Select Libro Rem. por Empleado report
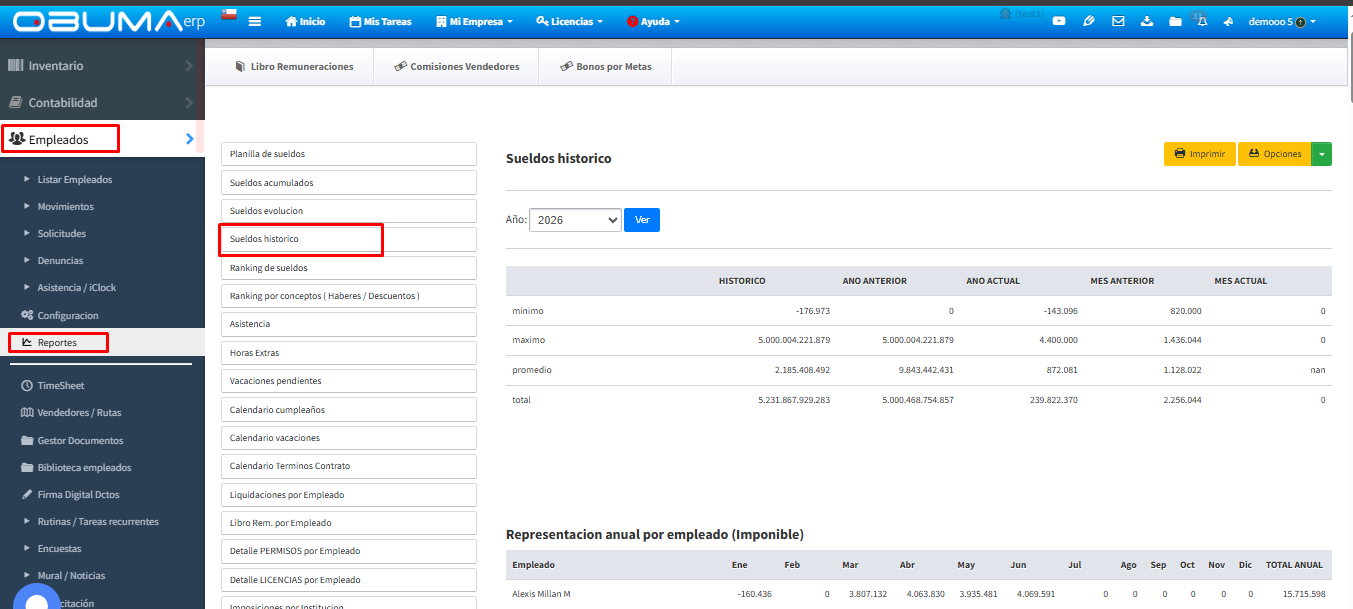The height and width of the screenshot is (609, 1353). point(348,523)
